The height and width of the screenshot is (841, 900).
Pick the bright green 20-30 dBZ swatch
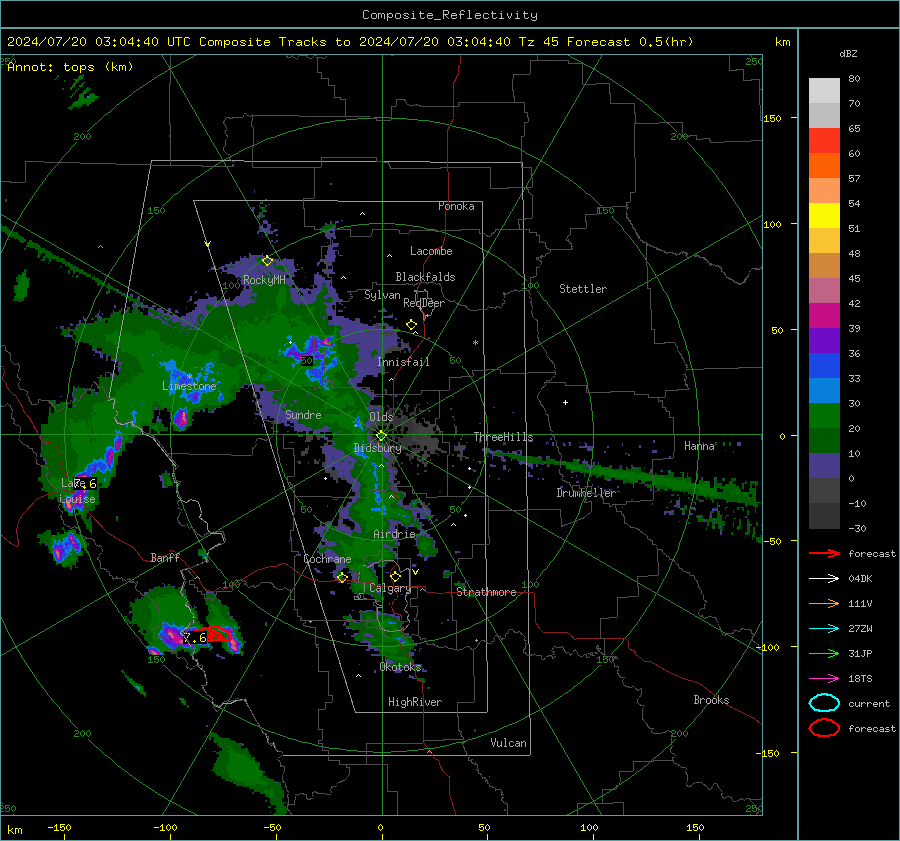pyautogui.click(x=824, y=416)
